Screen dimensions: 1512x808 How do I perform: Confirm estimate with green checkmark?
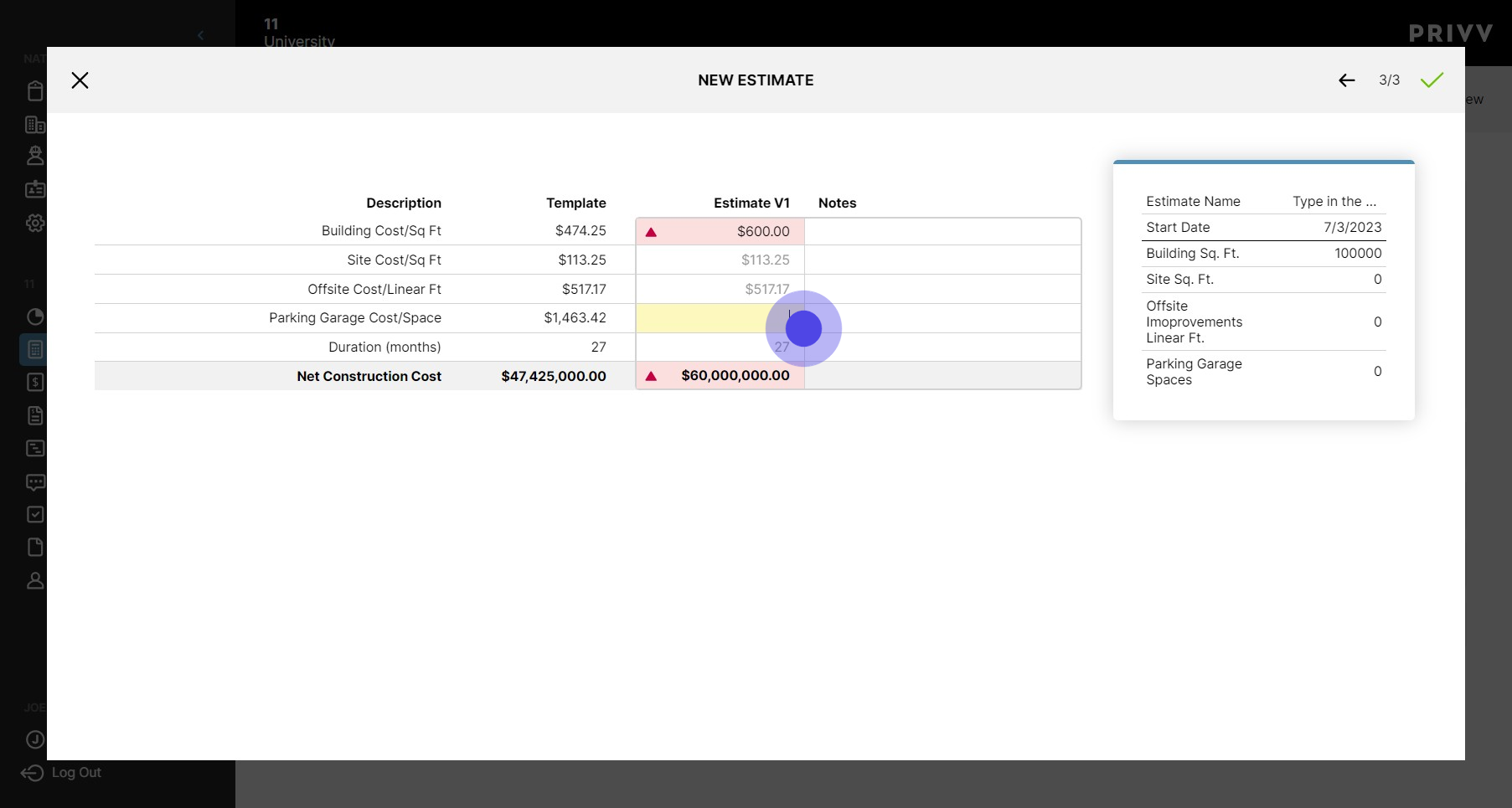(x=1432, y=80)
